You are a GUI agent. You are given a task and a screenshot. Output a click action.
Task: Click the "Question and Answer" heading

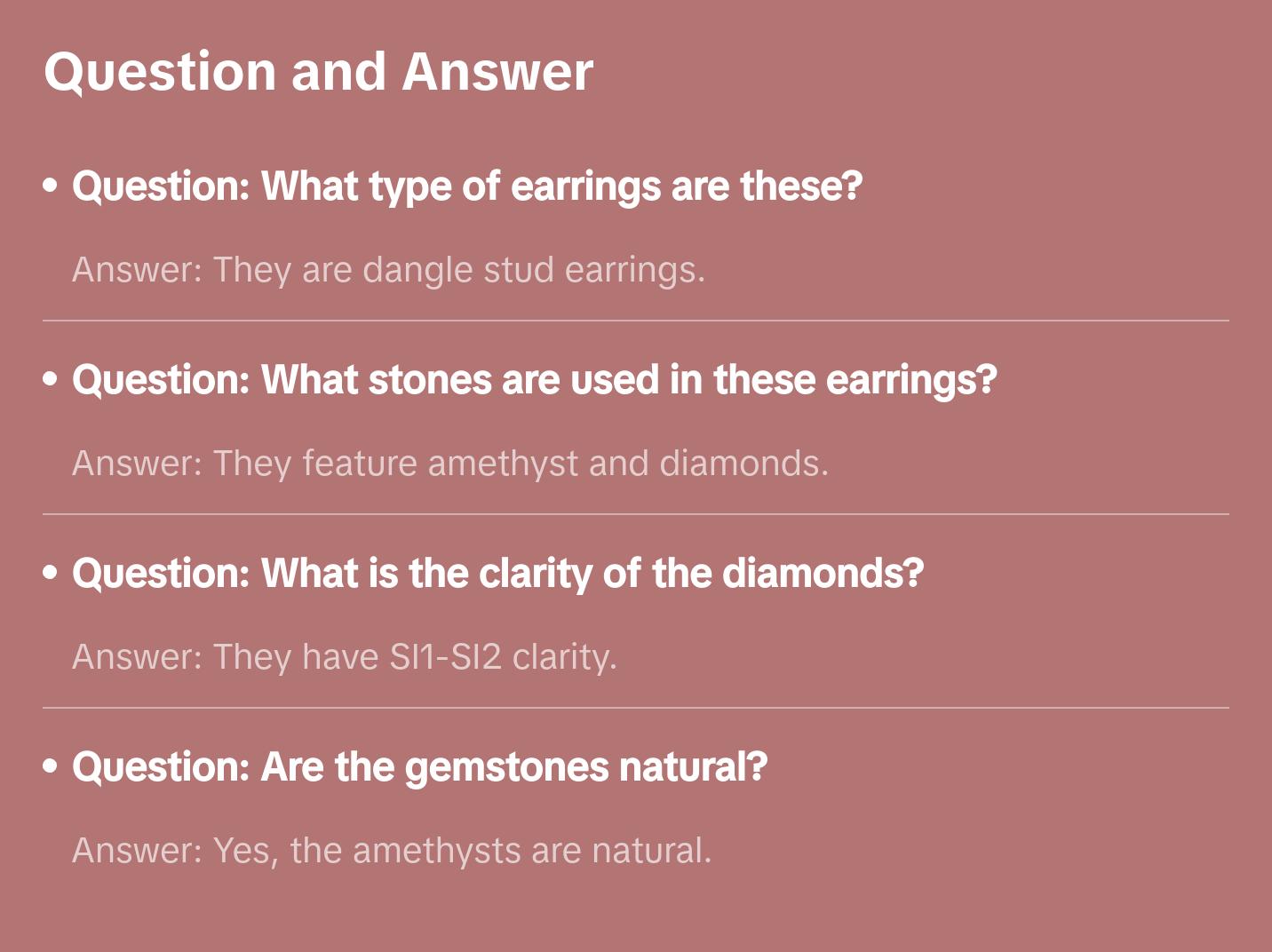[x=318, y=72]
